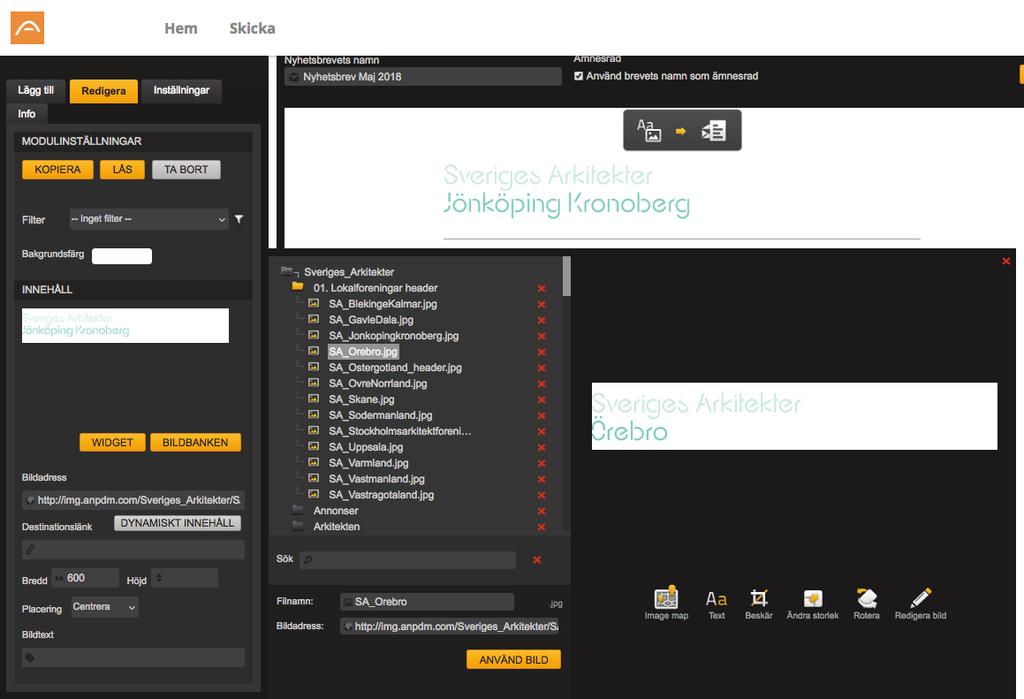Remove SA_Jonkopingkronoberg.jpg using its red X
1024x699 pixels.
pos(541,336)
